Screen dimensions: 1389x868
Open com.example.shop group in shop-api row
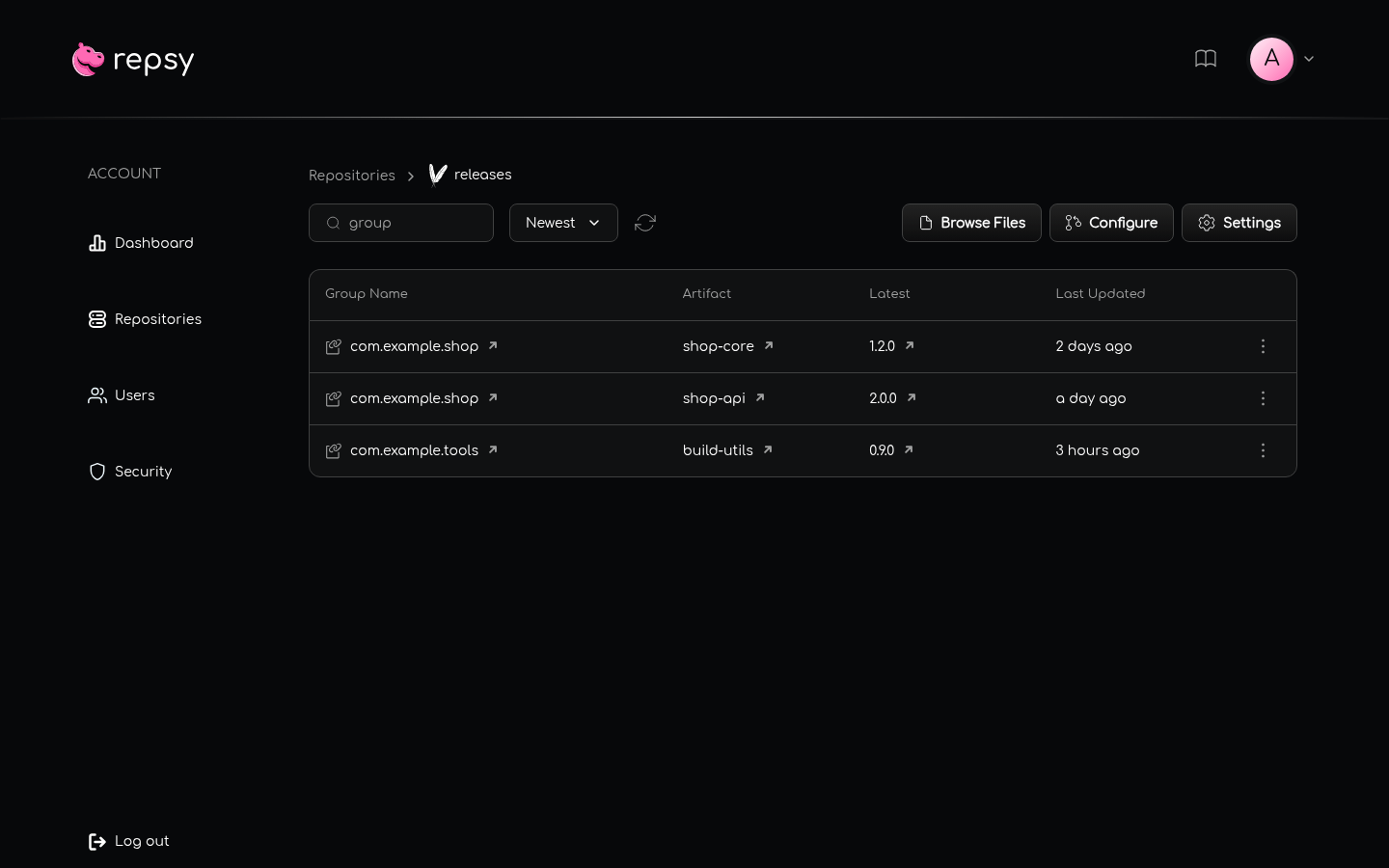pyautogui.click(x=423, y=398)
